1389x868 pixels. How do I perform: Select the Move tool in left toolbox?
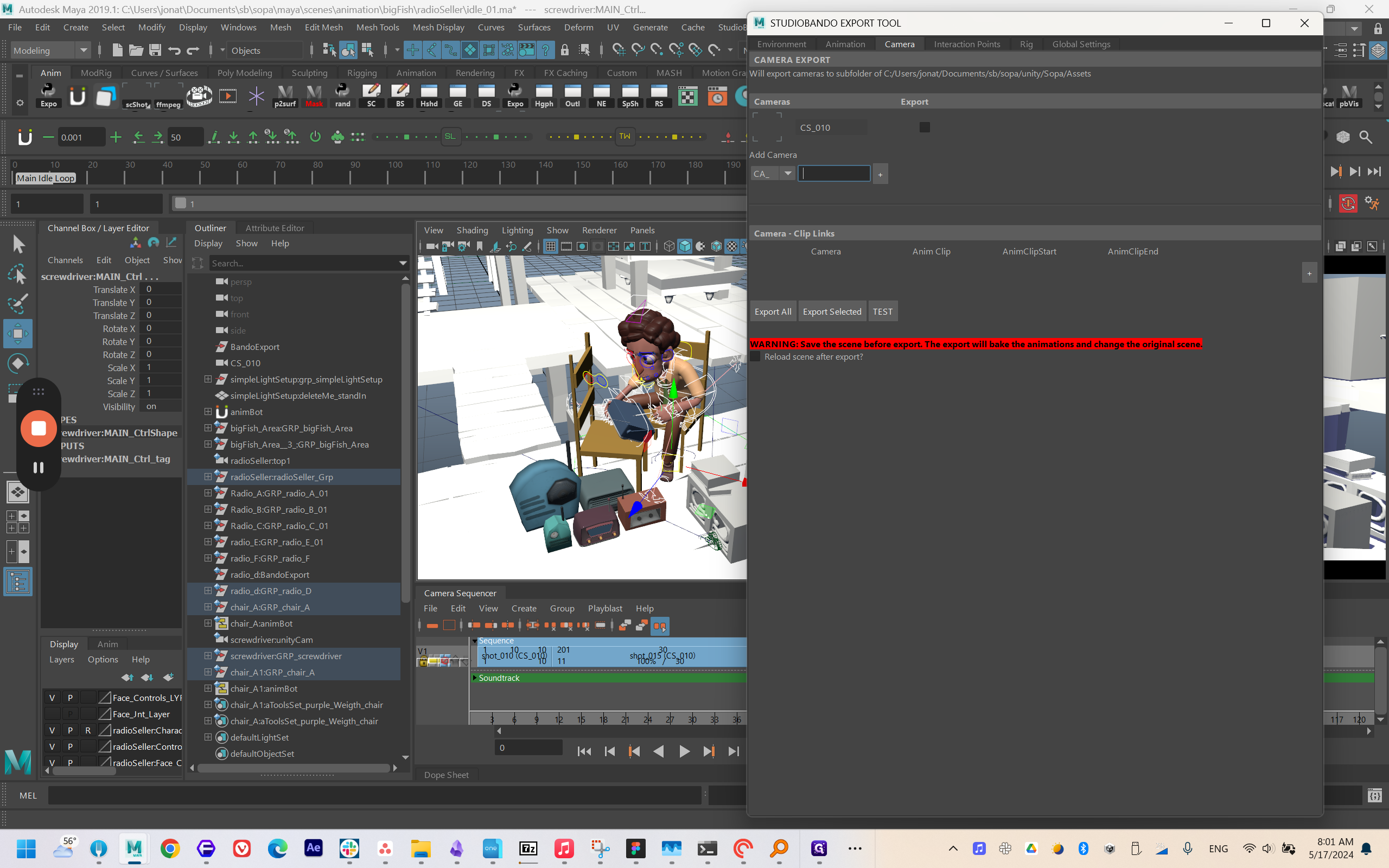pyautogui.click(x=17, y=334)
